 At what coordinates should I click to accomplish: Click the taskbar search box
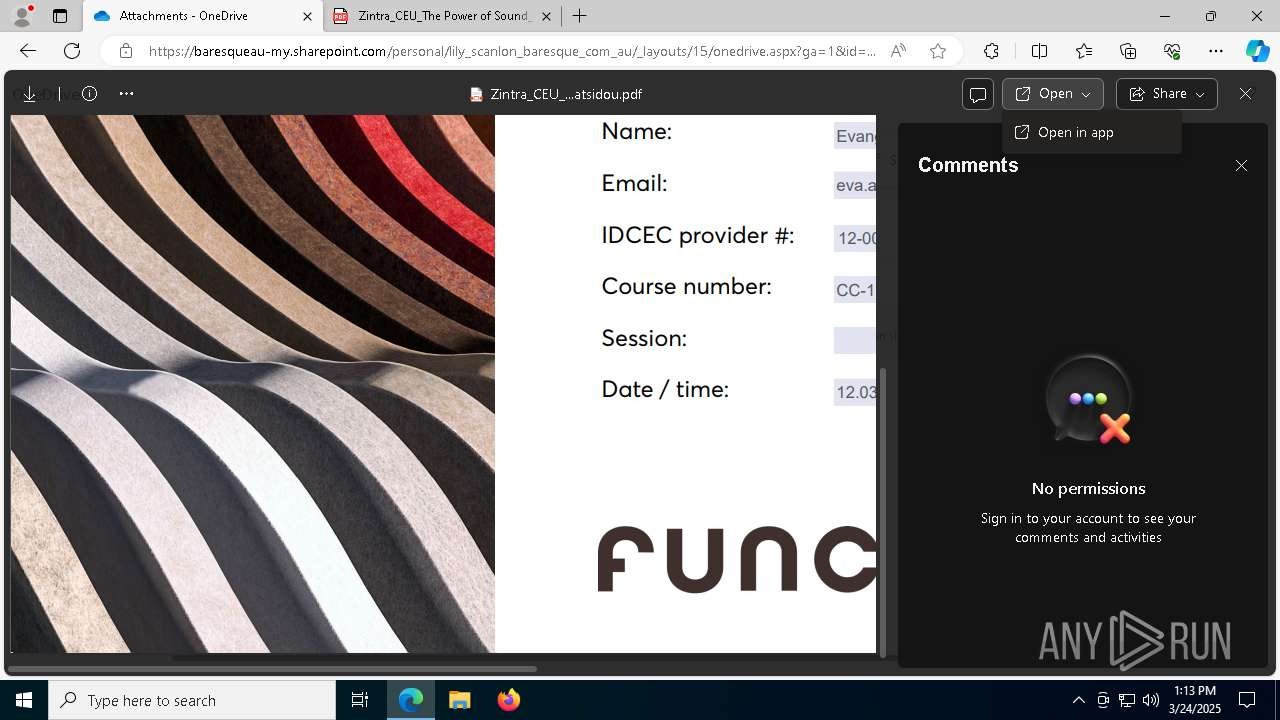point(192,700)
